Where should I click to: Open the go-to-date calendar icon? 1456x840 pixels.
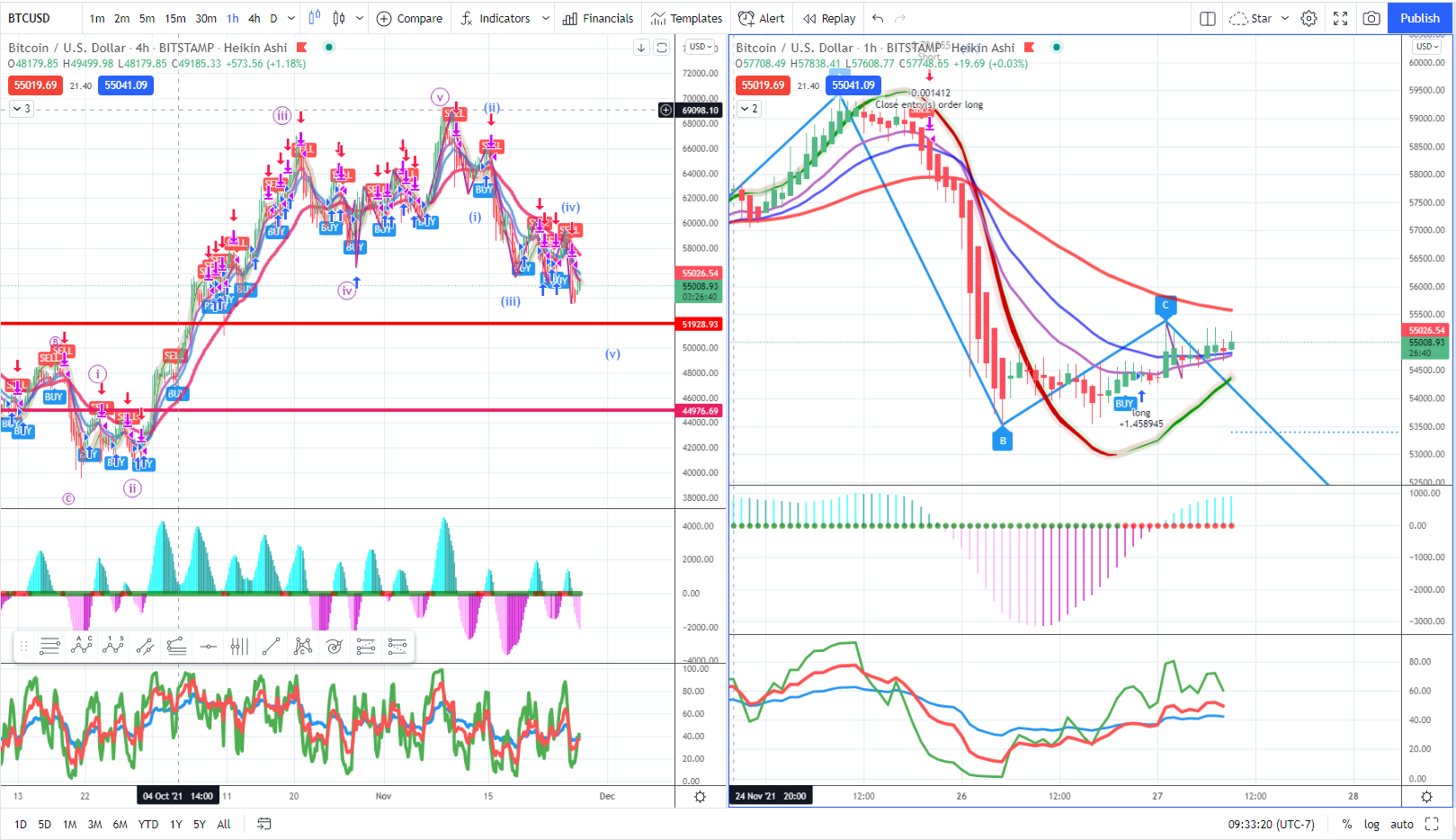pyautogui.click(x=264, y=824)
